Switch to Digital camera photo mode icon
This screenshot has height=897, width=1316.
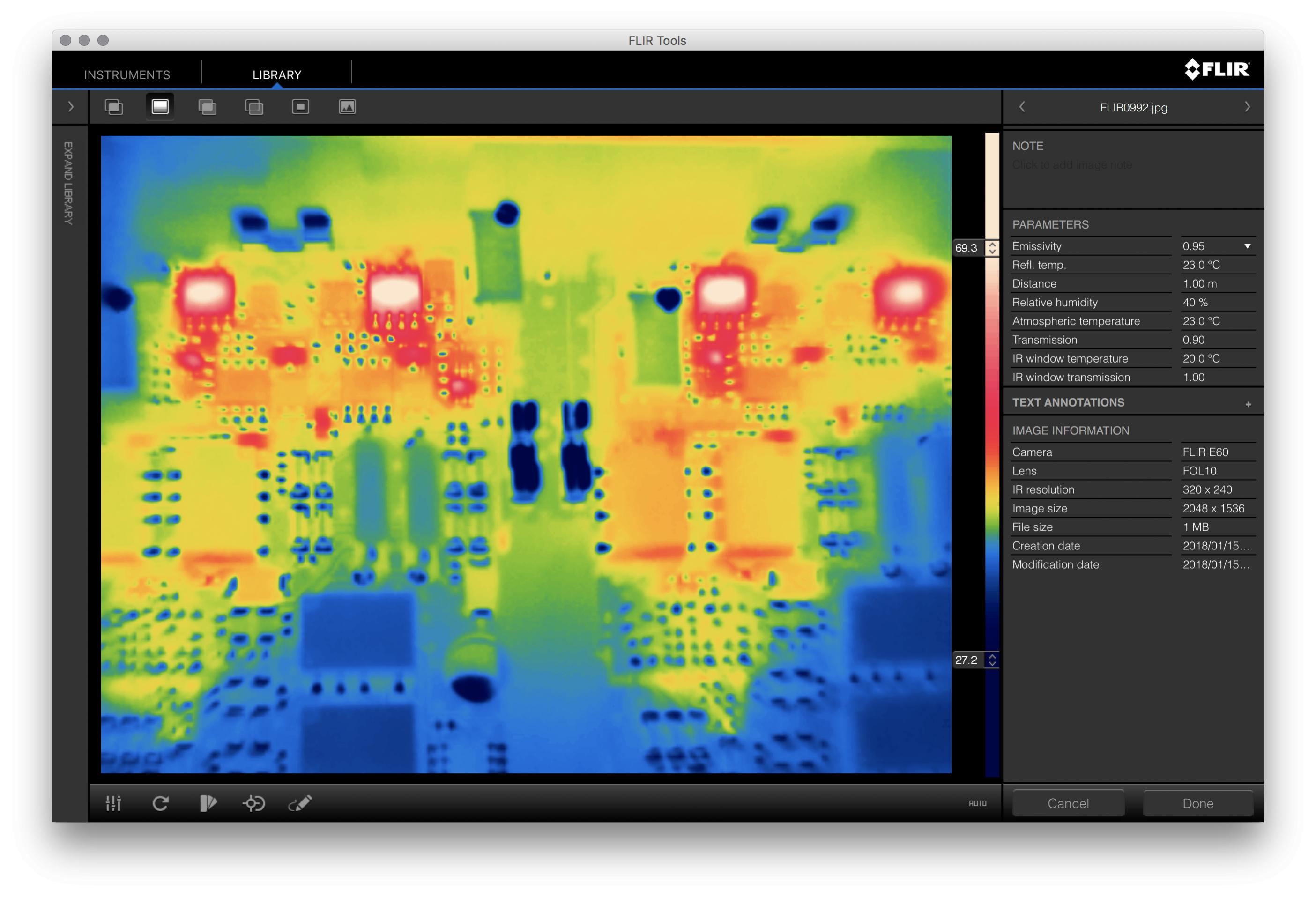[x=347, y=107]
